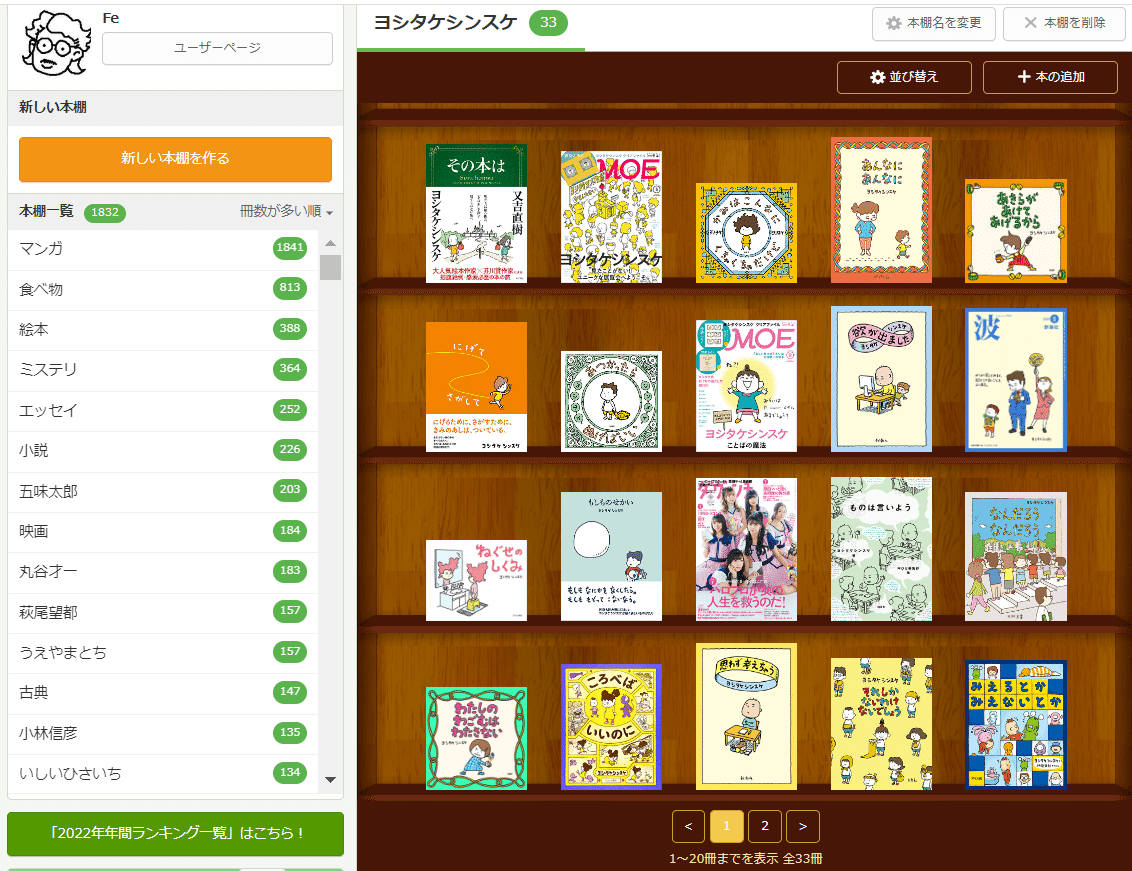Select the 小説 bookshelf

[x=163, y=451]
